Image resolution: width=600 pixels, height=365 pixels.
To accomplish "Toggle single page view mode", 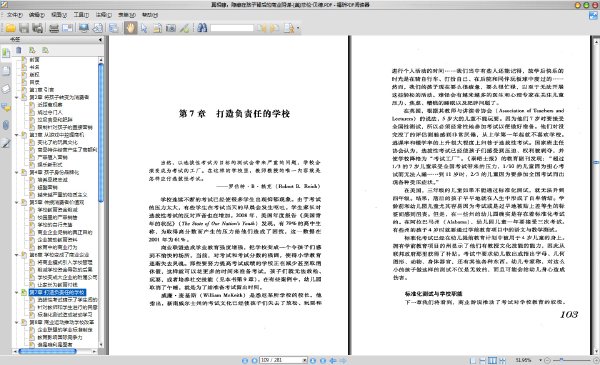I will [x=473, y=360].
